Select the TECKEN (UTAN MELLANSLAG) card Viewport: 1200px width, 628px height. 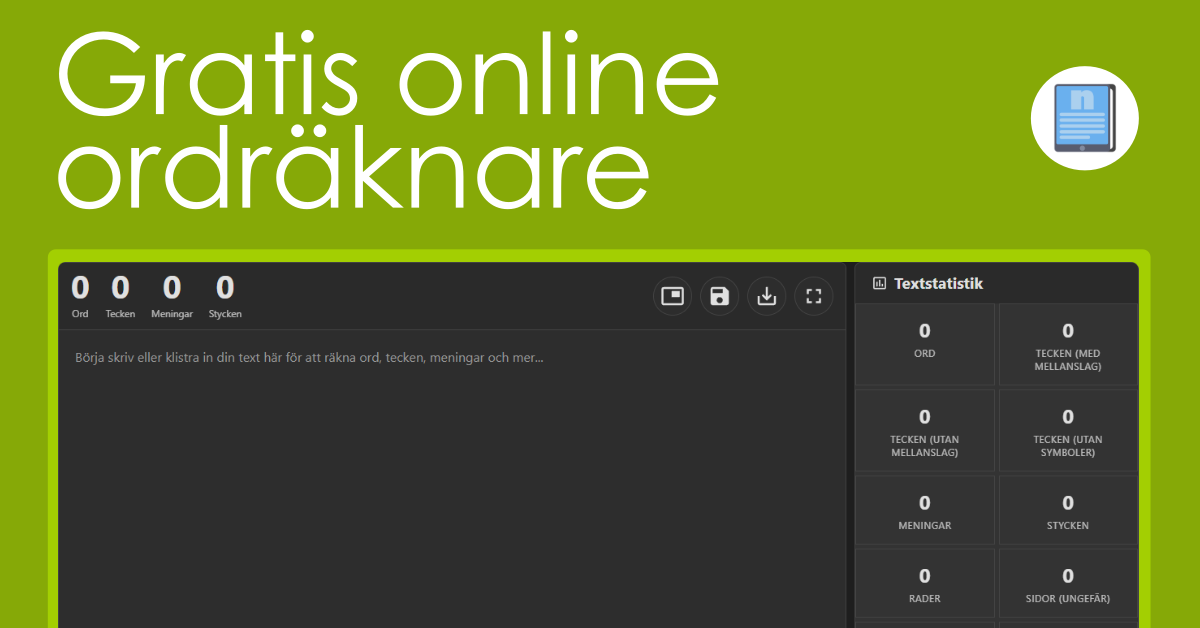point(925,430)
